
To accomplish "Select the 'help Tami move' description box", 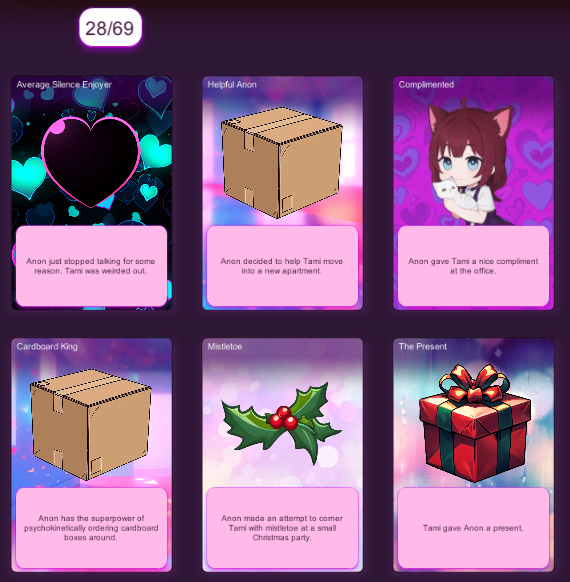I will pos(282,266).
